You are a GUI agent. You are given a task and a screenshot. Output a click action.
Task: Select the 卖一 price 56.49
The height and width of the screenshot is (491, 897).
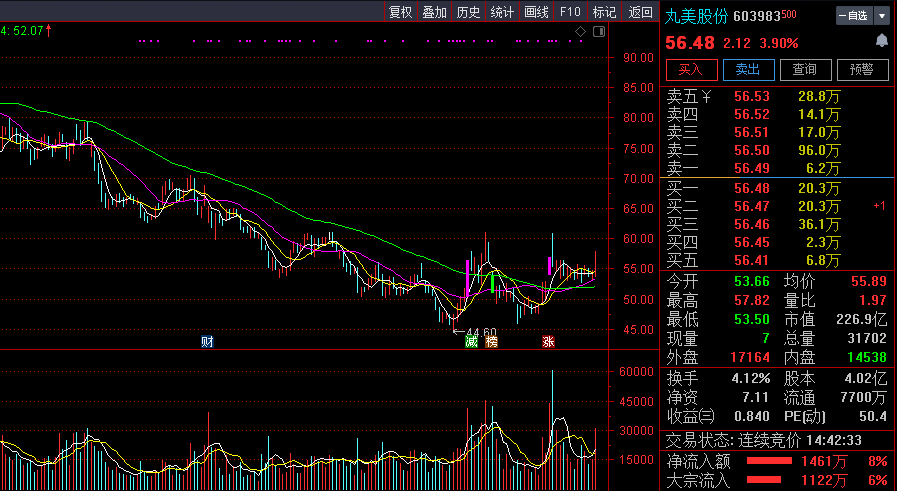pos(752,168)
